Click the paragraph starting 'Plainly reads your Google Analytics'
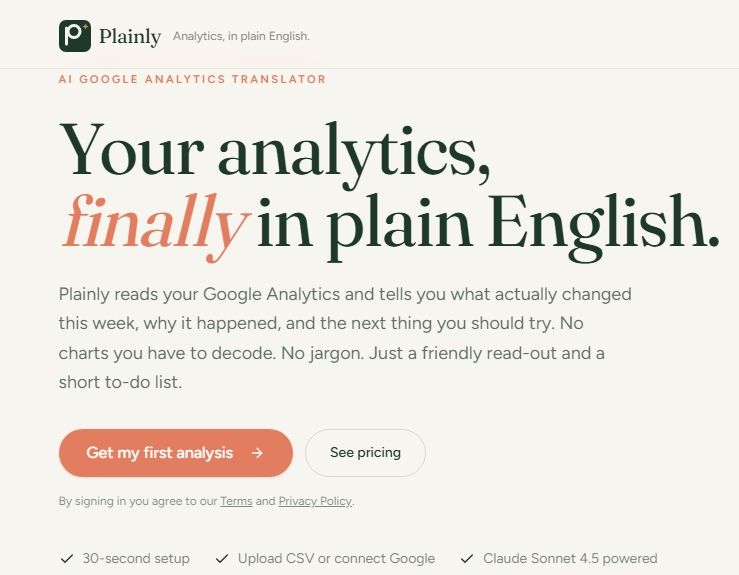 pos(345,338)
